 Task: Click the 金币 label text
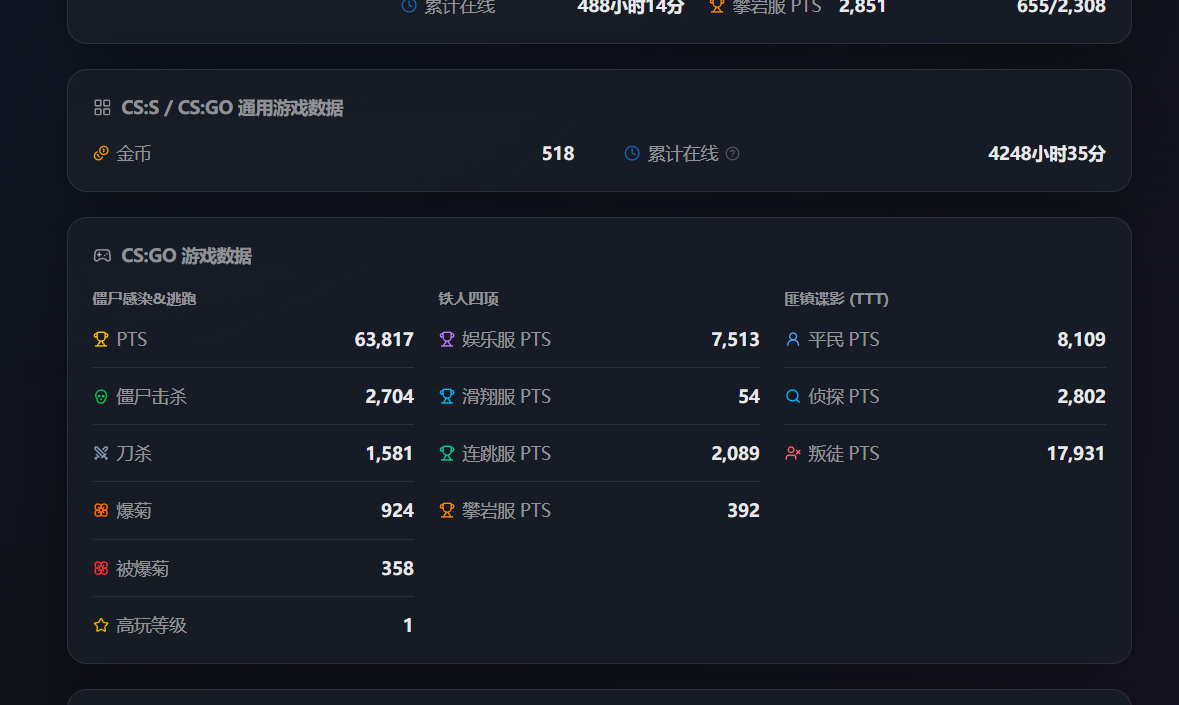pyautogui.click(x=134, y=153)
